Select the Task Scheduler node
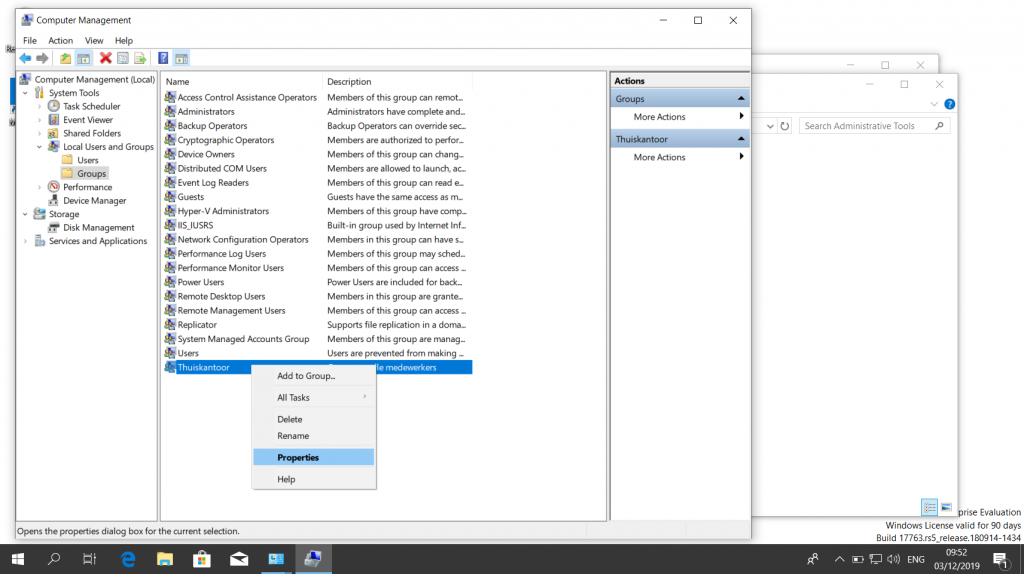 tap(91, 106)
